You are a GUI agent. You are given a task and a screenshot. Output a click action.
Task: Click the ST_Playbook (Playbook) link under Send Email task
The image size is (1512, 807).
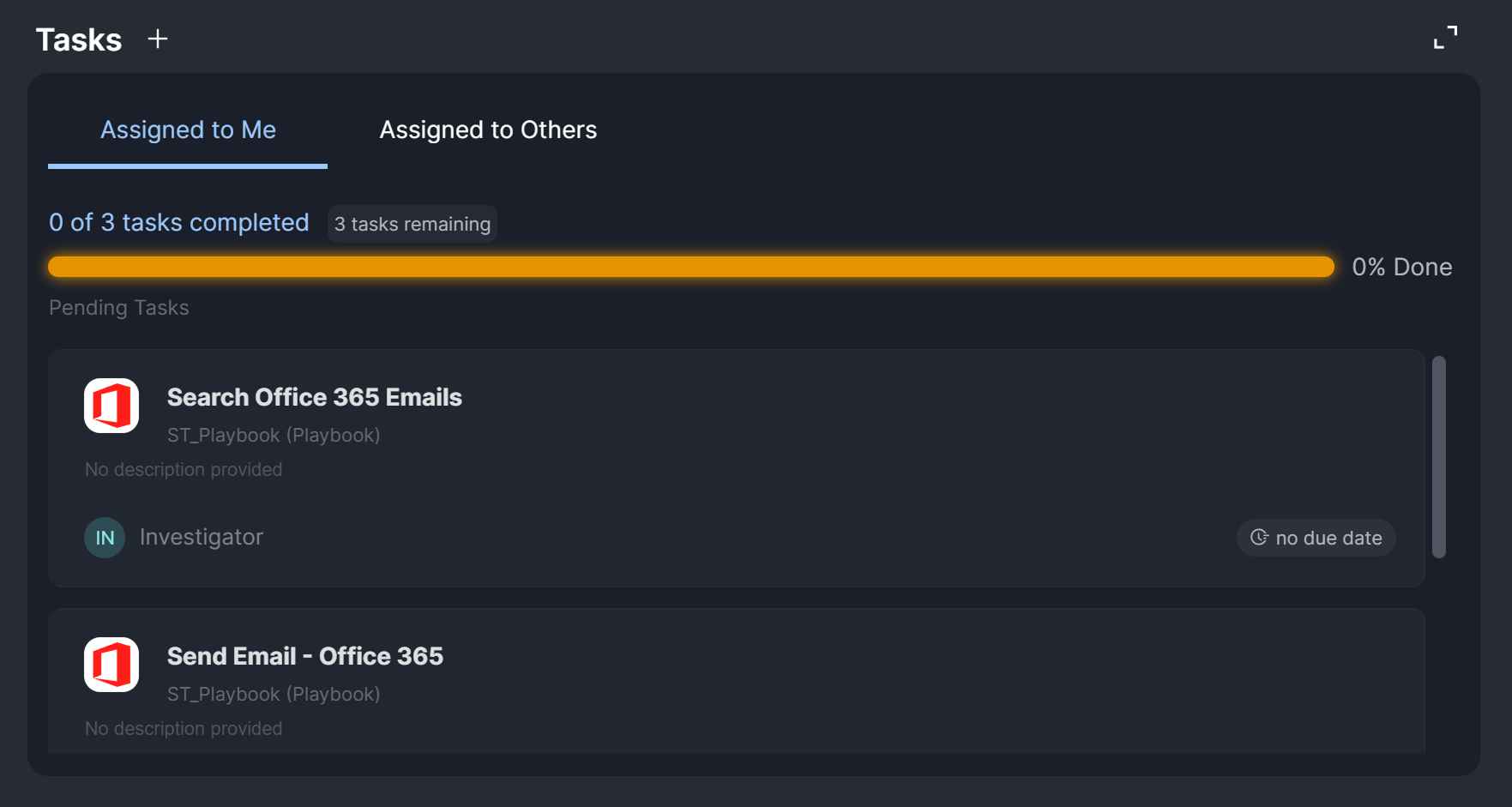click(x=274, y=694)
